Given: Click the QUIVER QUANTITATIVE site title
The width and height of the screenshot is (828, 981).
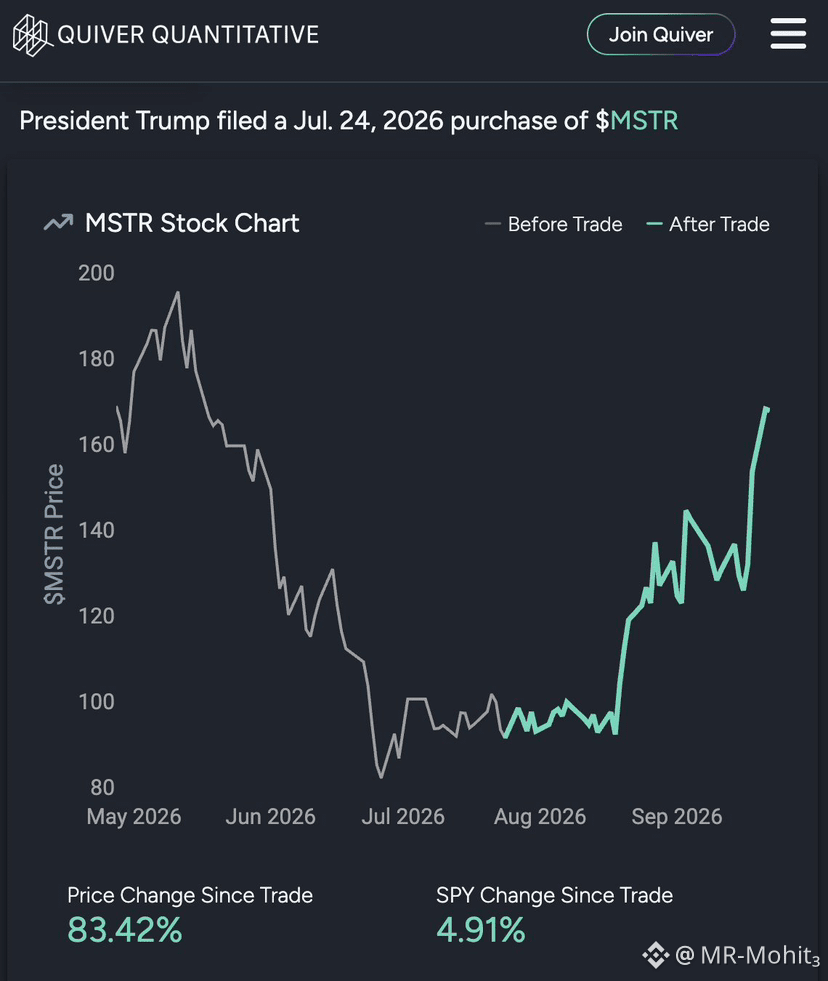Looking at the screenshot, I should [x=188, y=35].
